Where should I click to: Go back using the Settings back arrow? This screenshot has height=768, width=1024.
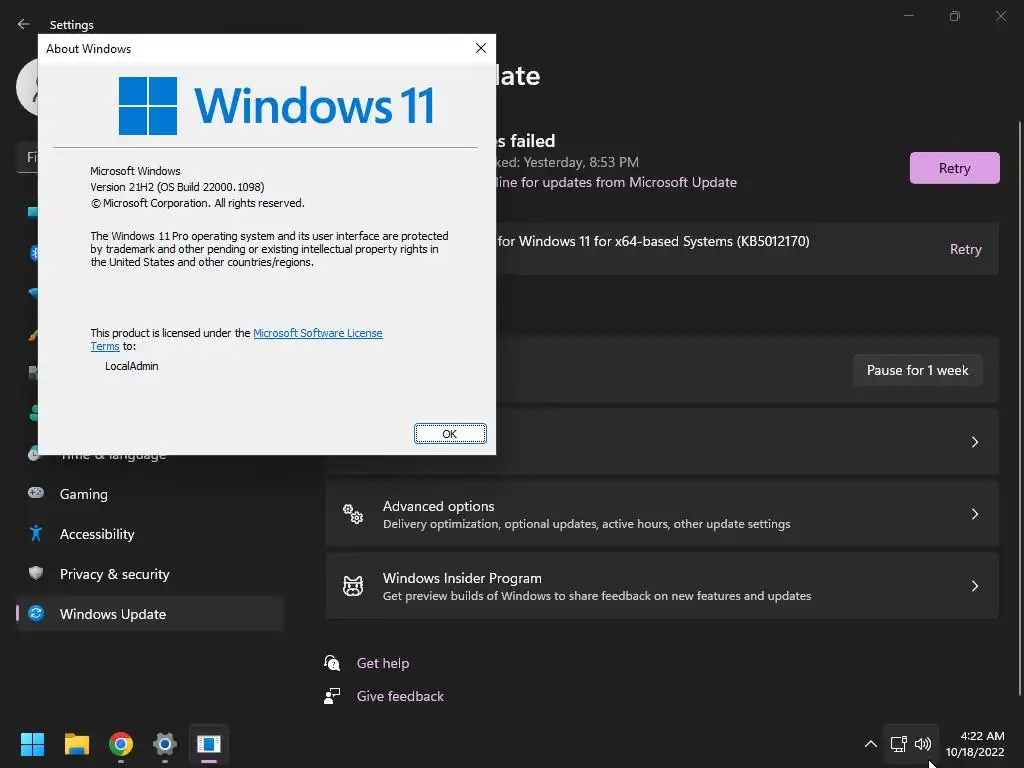pyautogui.click(x=24, y=24)
